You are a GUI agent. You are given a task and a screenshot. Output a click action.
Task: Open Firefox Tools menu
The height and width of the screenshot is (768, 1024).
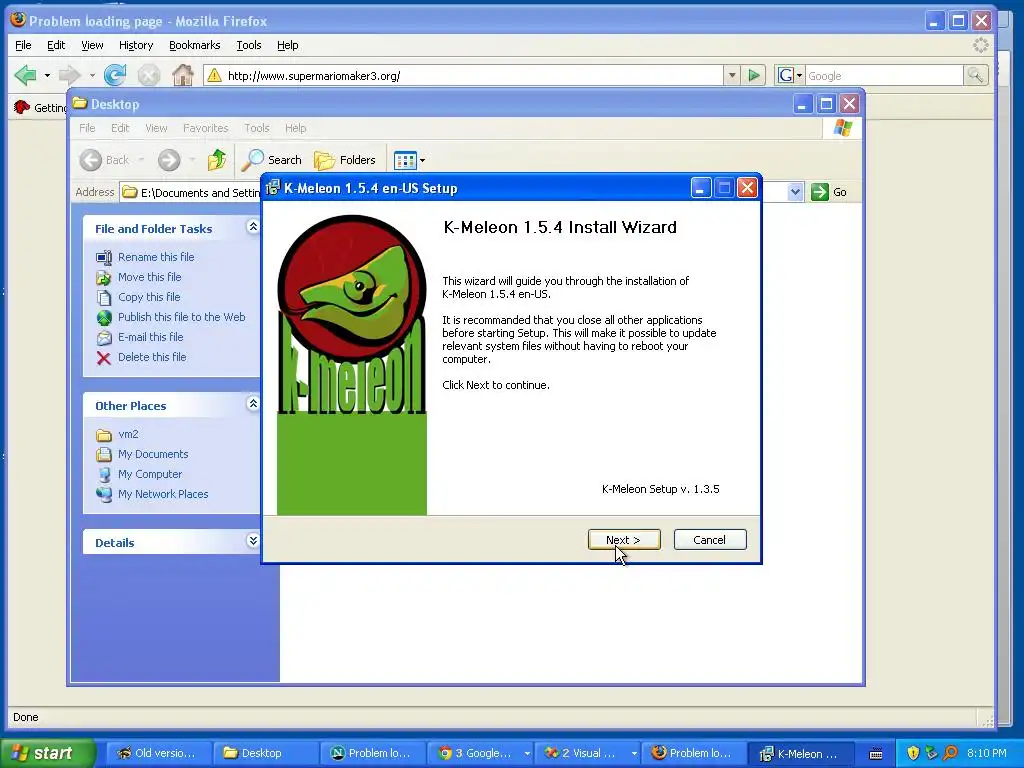(249, 45)
